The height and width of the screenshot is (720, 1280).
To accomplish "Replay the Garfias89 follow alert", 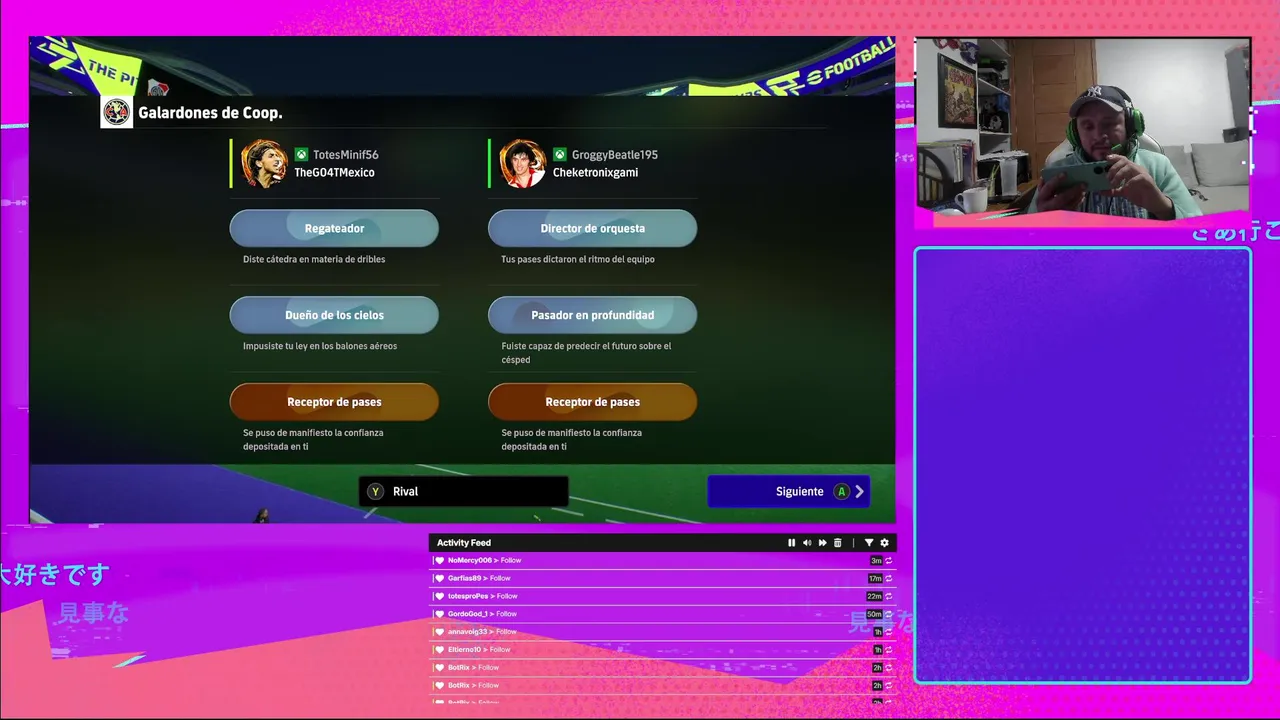I will pyautogui.click(x=888, y=579).
